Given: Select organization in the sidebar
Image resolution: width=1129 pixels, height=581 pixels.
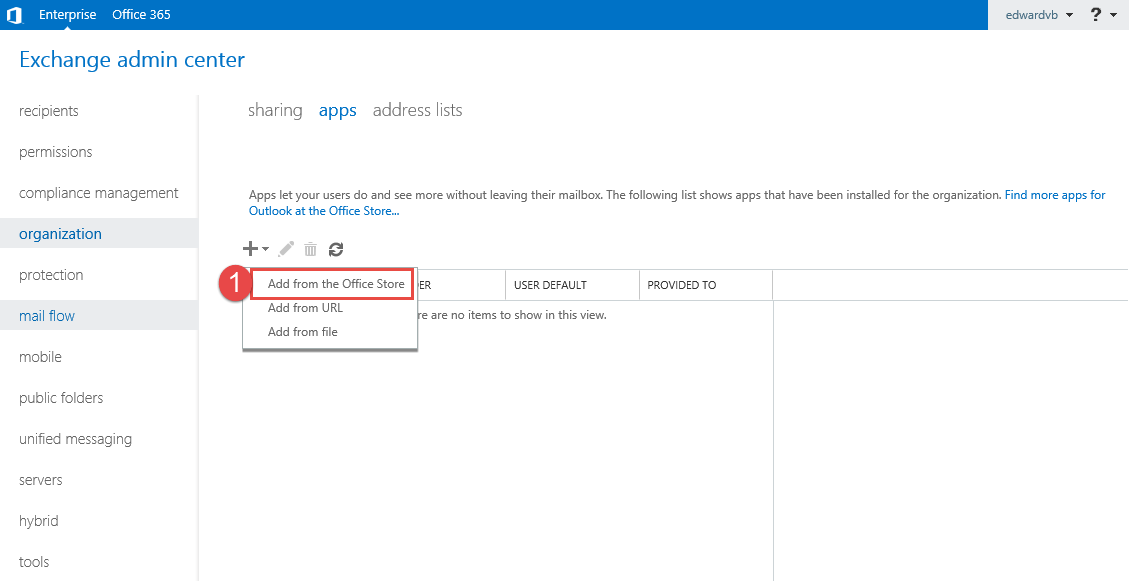Looking at the screenshot, I should pos(99,234).
